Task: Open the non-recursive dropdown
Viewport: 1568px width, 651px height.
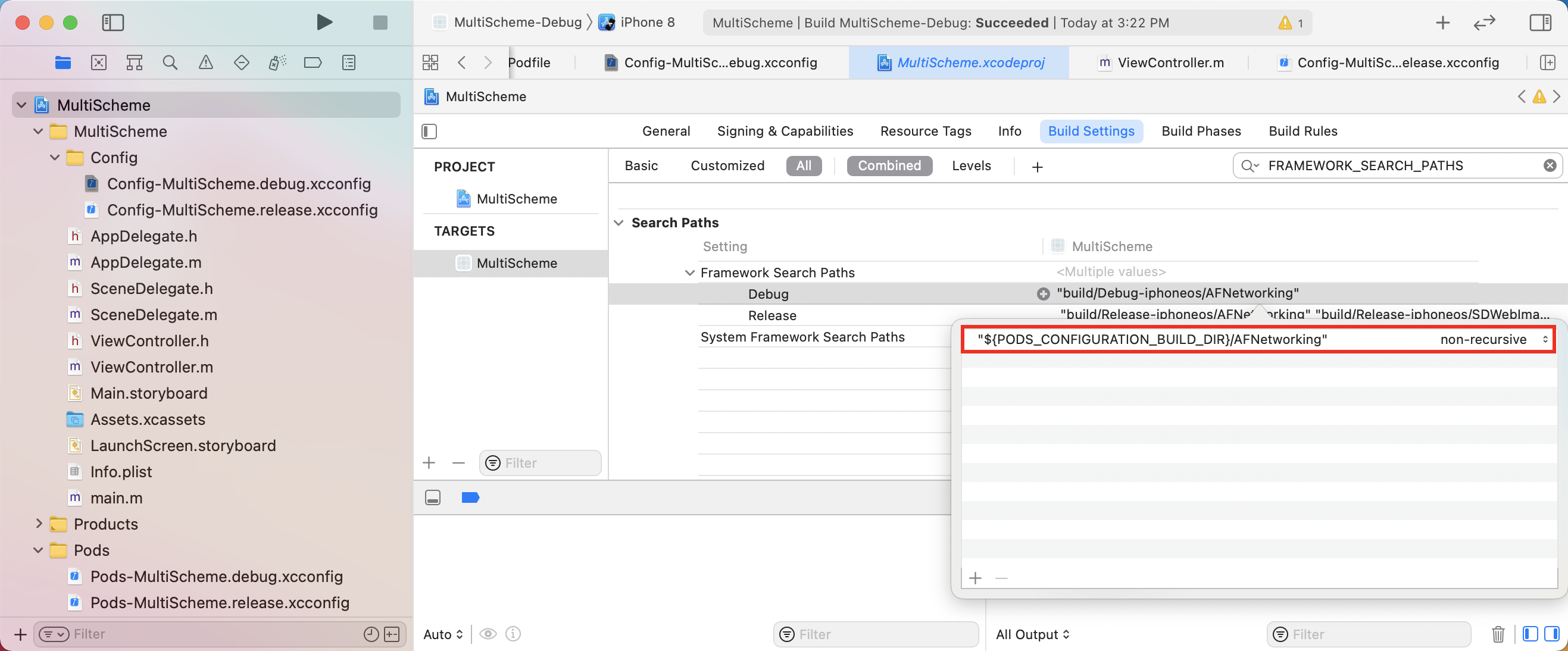Action: 1492,340
